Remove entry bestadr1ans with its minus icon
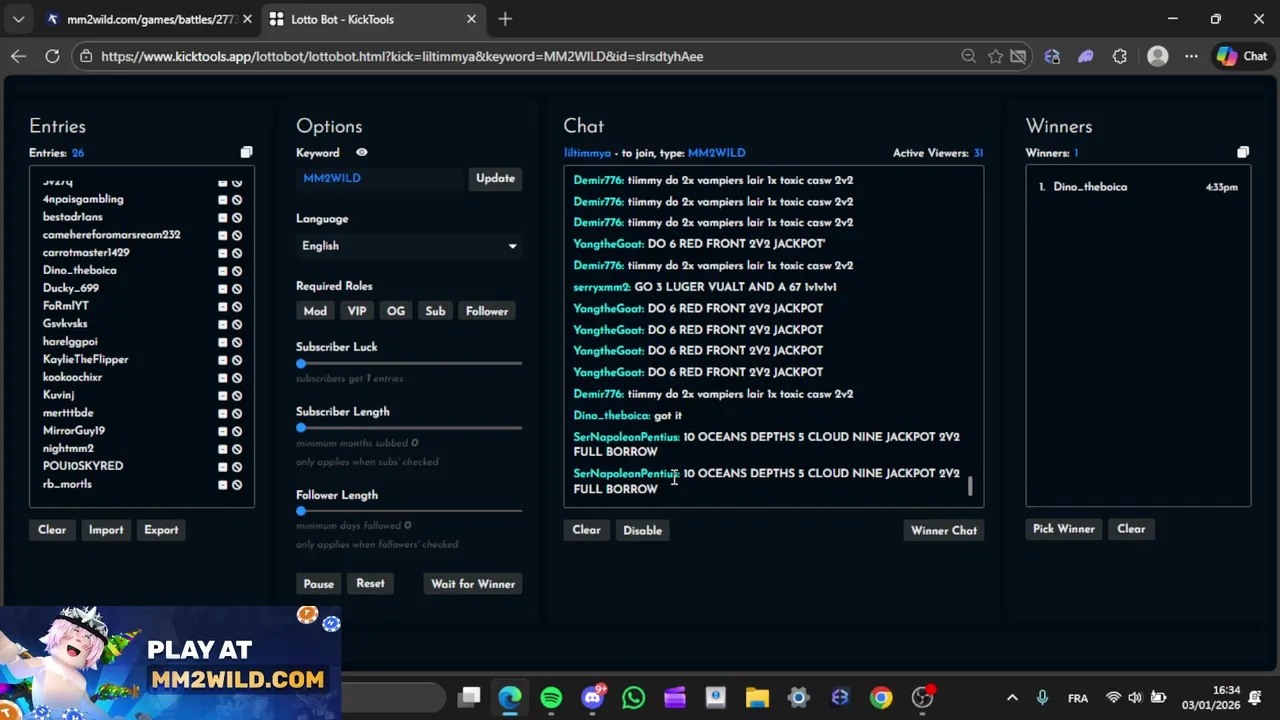 [x=223, y=217]
